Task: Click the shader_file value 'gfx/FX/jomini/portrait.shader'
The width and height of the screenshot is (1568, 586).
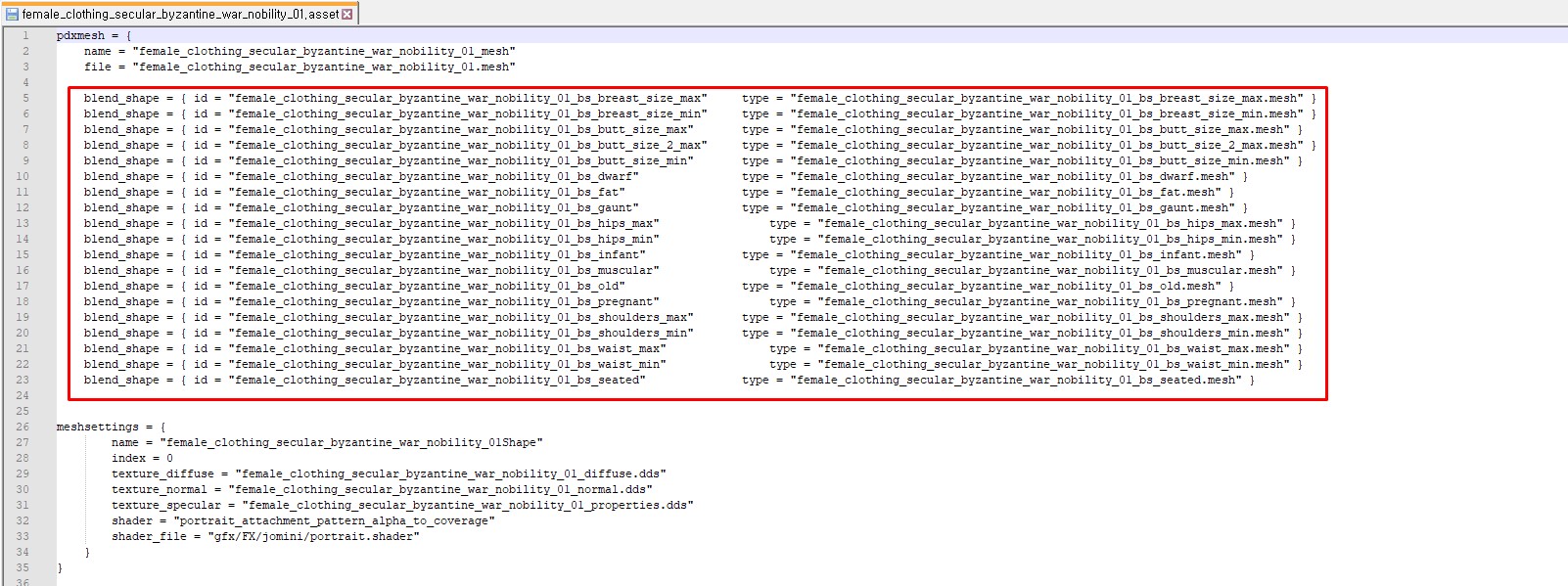Action: click(x=313, y=536)
